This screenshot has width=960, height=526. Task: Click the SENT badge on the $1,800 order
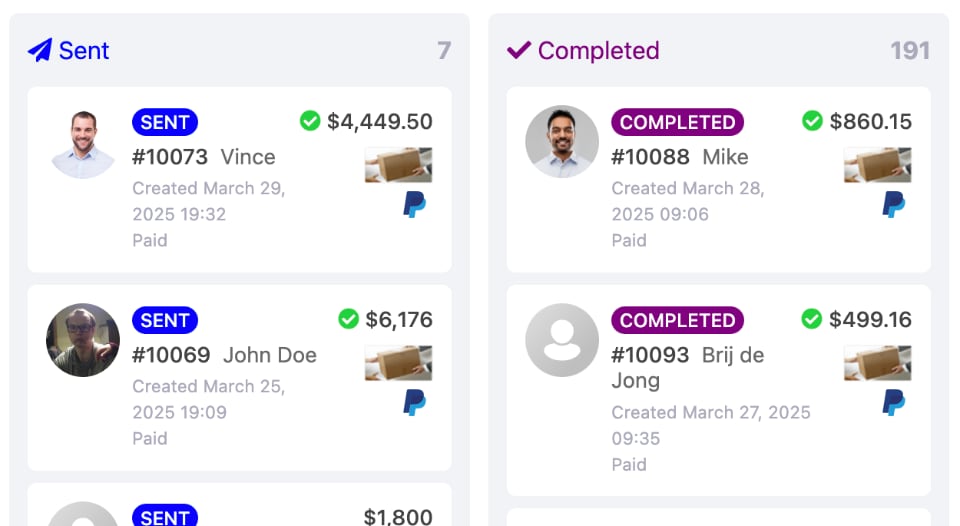pyautogui.click(x=165, y=516)
